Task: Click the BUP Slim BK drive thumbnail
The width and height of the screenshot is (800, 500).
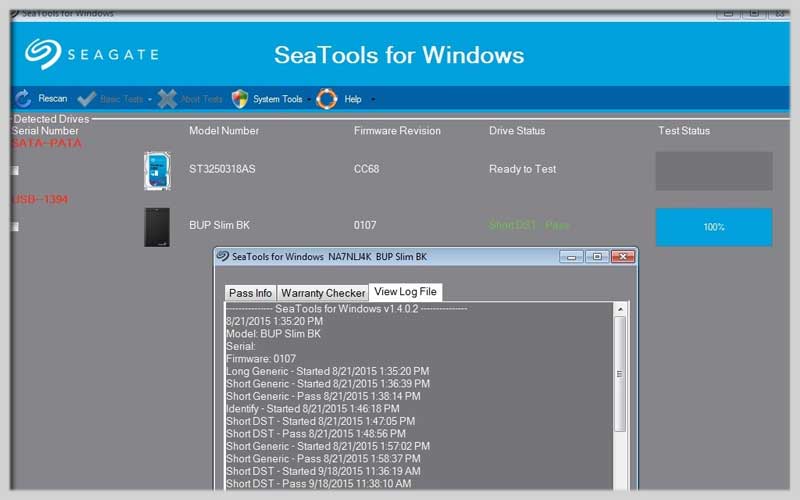Action: (x=157, y=227)
